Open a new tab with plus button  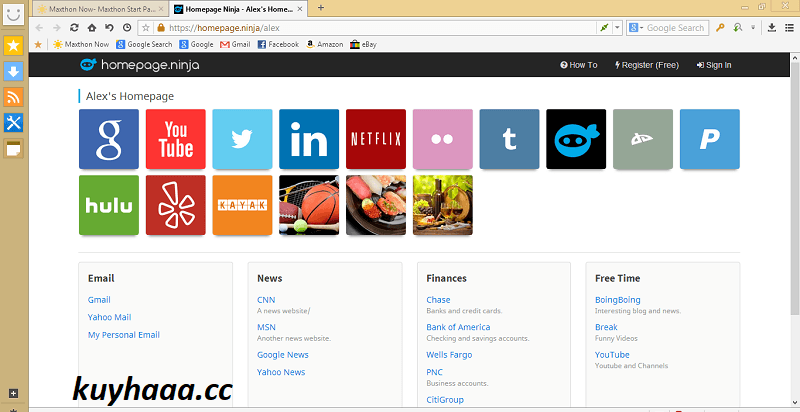coord(321,8)
